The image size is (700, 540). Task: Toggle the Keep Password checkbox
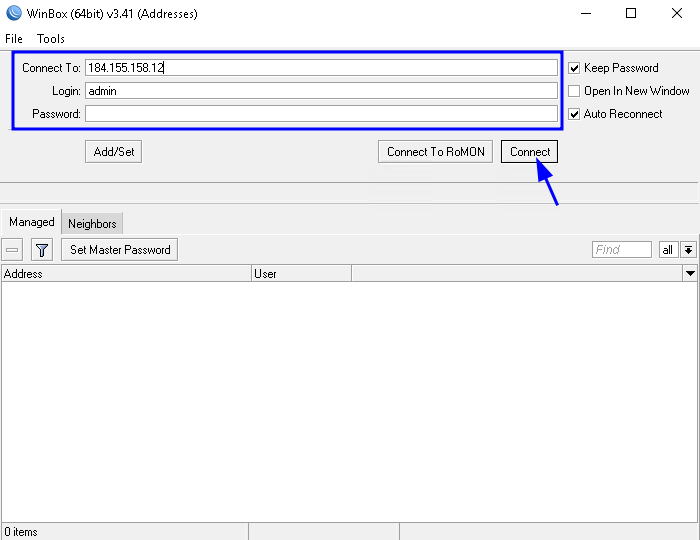(x=574, y=68)
